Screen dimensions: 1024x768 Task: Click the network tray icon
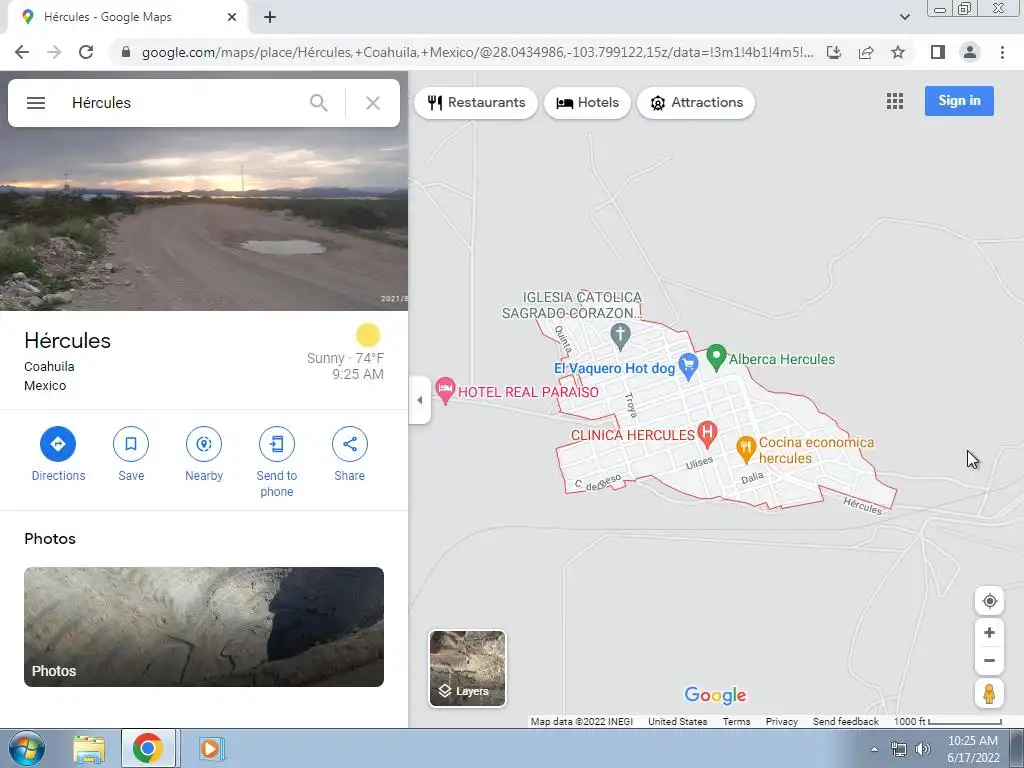[899, 749]
